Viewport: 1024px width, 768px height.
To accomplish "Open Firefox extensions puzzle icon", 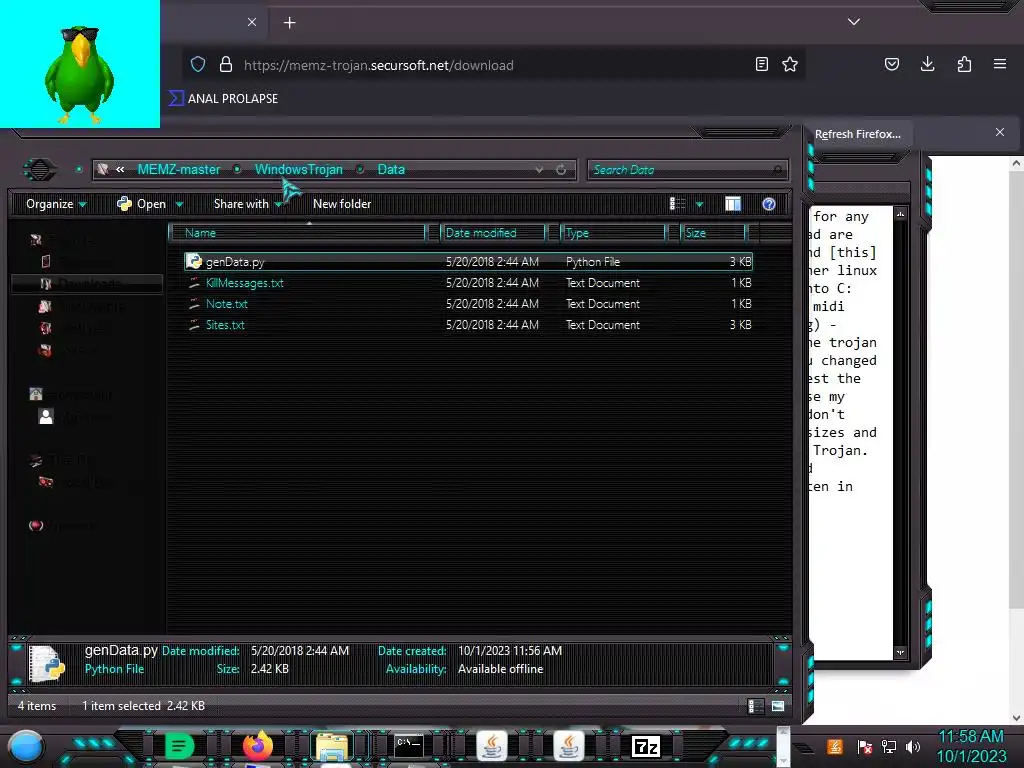I will (x=964, y=64).
